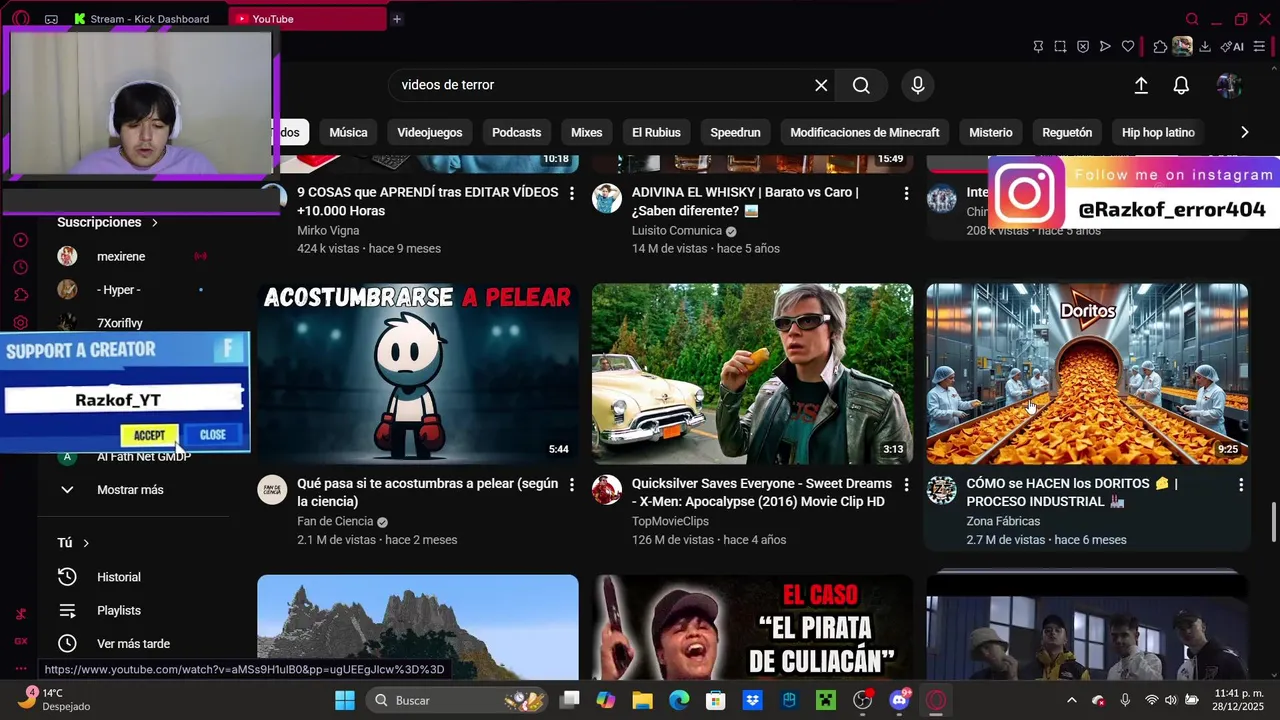Open the YouTube upload/create icon
The height and width of the screenshot is (720, 1280).
click(x=1141, y=86)
